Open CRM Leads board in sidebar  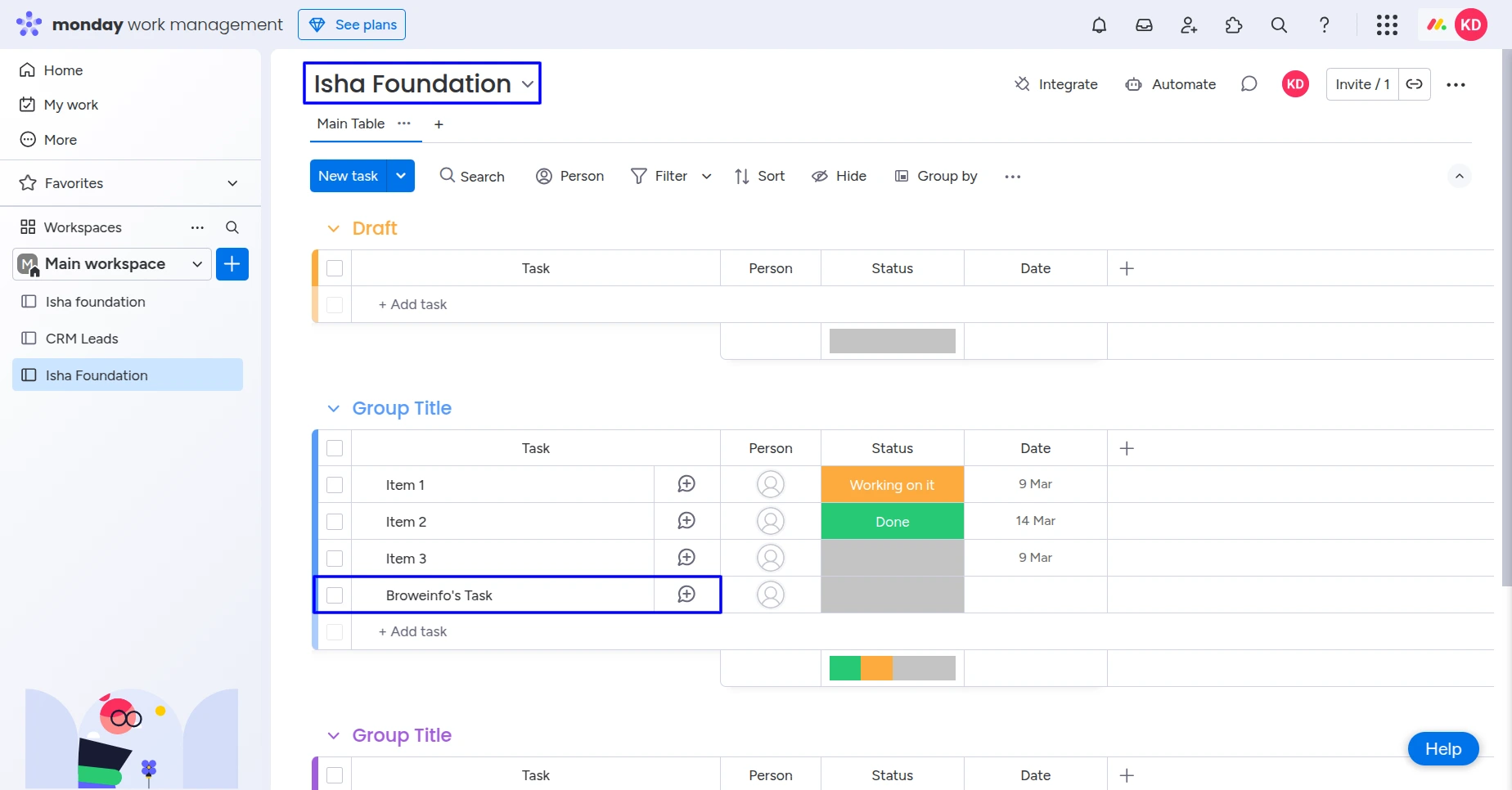(82, 339)
